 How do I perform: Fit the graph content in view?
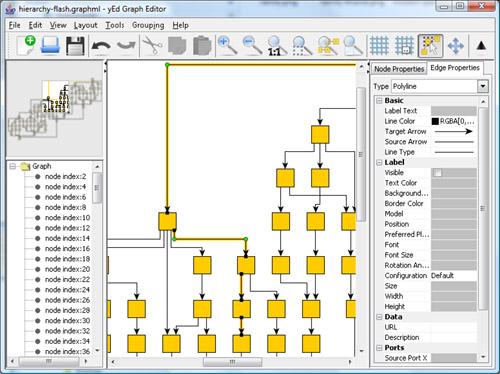point(353,46)
